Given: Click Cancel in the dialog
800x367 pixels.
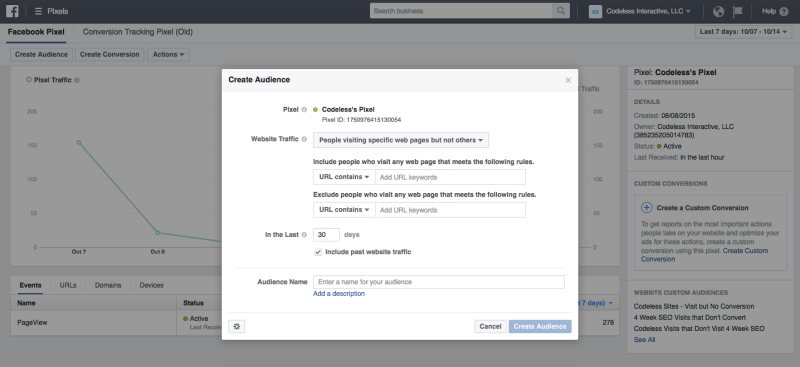Looking at the screenshot, I should (490, 327).
